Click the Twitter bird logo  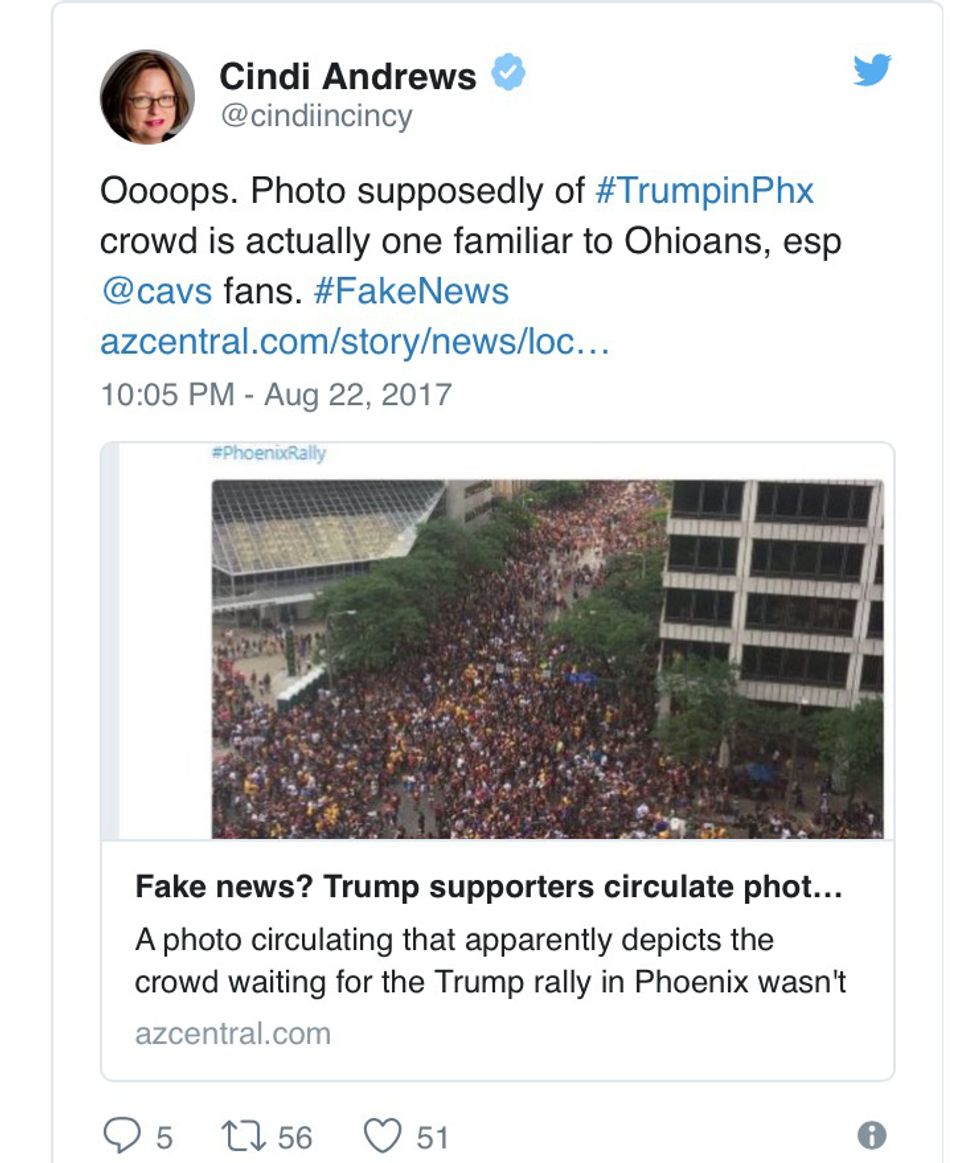click(872, 70)
